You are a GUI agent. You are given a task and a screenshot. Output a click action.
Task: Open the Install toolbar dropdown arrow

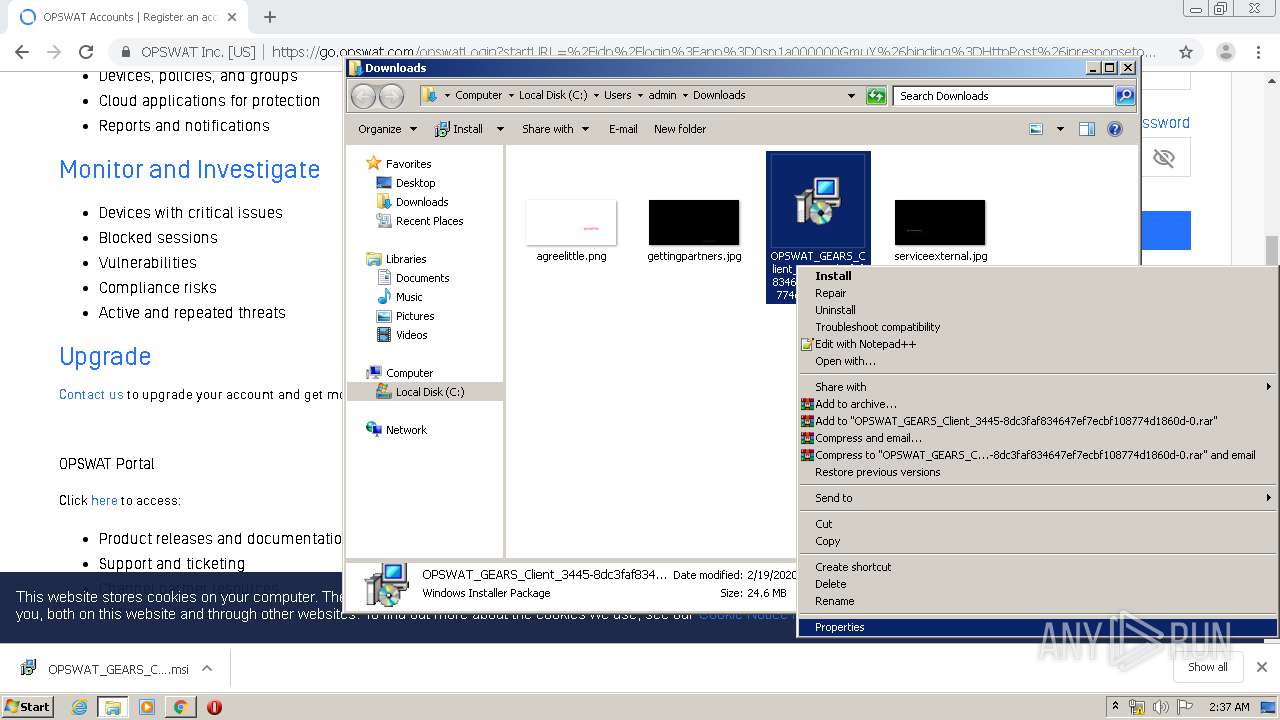click(500, 129)
